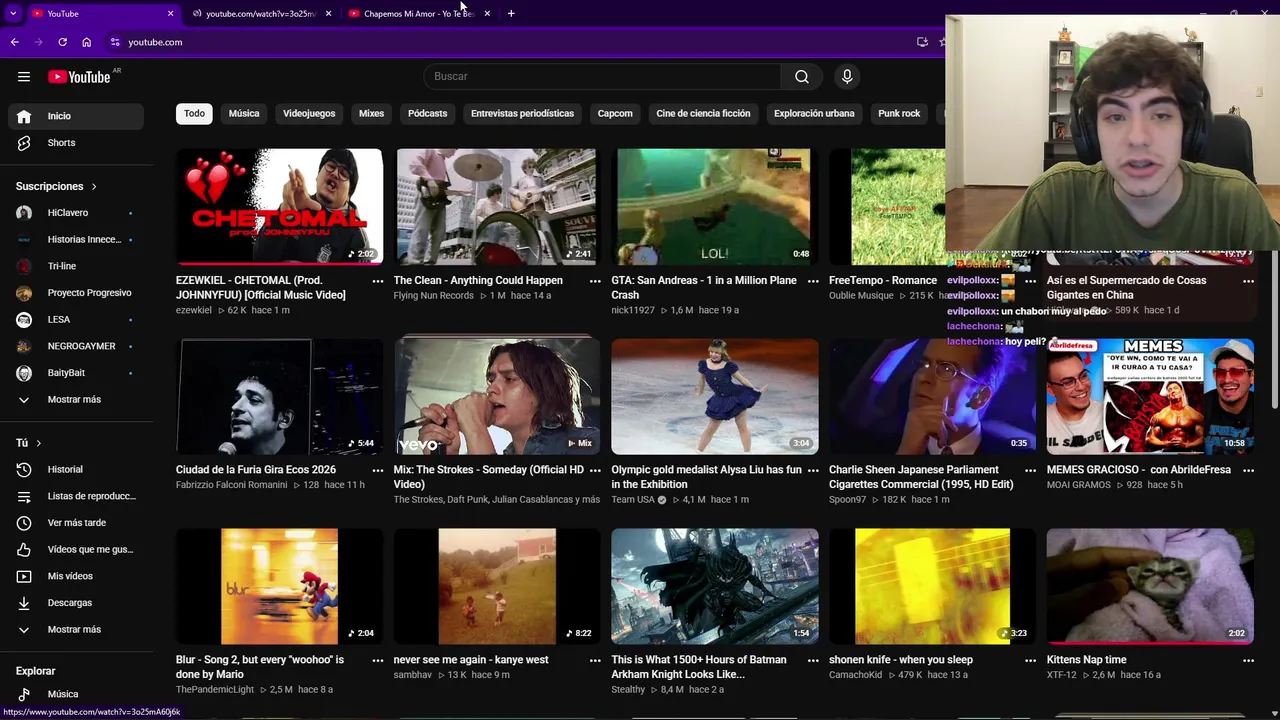Open a new browser tab with the plus icon
Screen dimensions: 1280x720
tap(511, 13)
